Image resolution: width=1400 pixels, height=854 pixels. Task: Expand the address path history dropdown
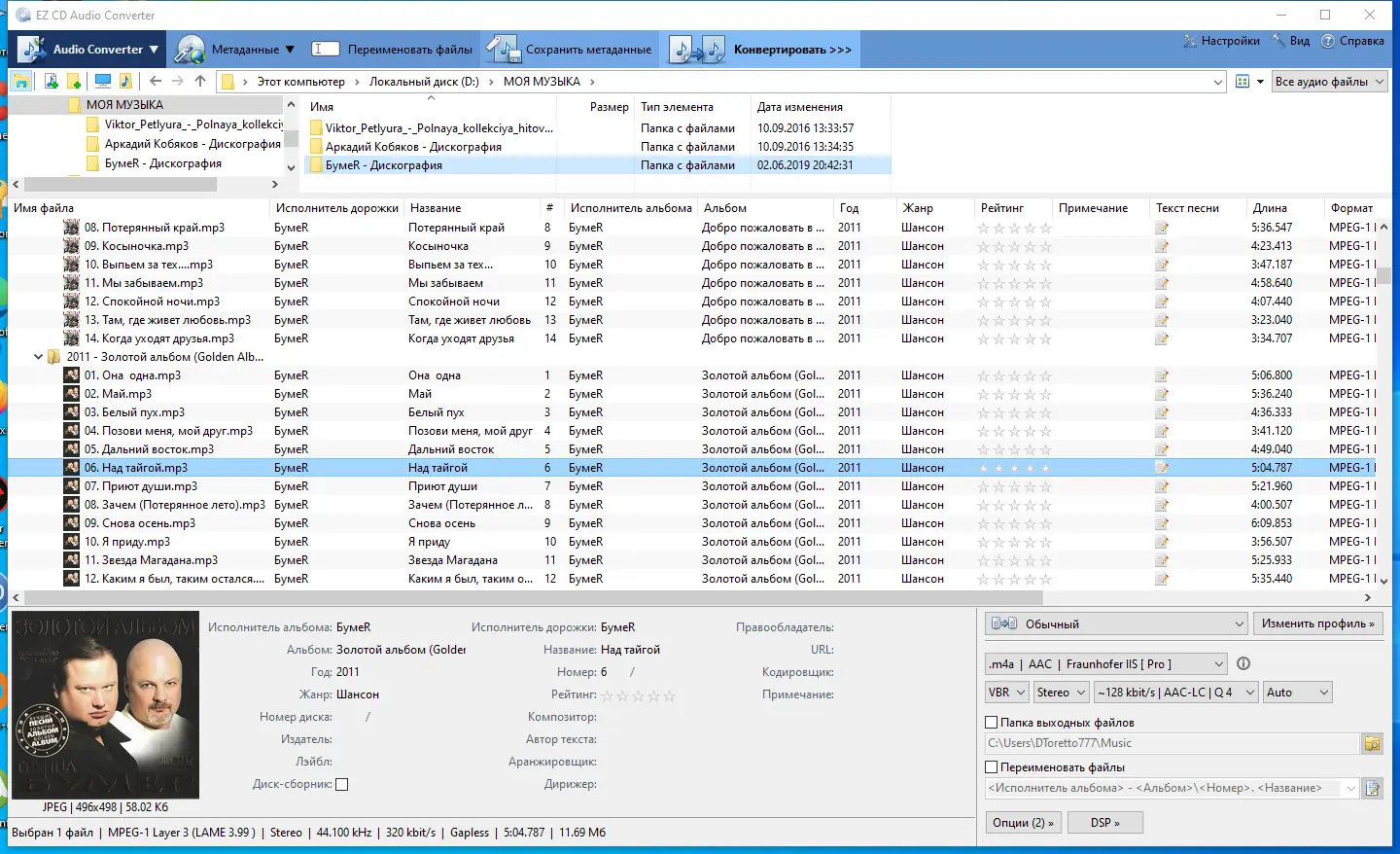pyautogui.click(x=1218, y=82)
